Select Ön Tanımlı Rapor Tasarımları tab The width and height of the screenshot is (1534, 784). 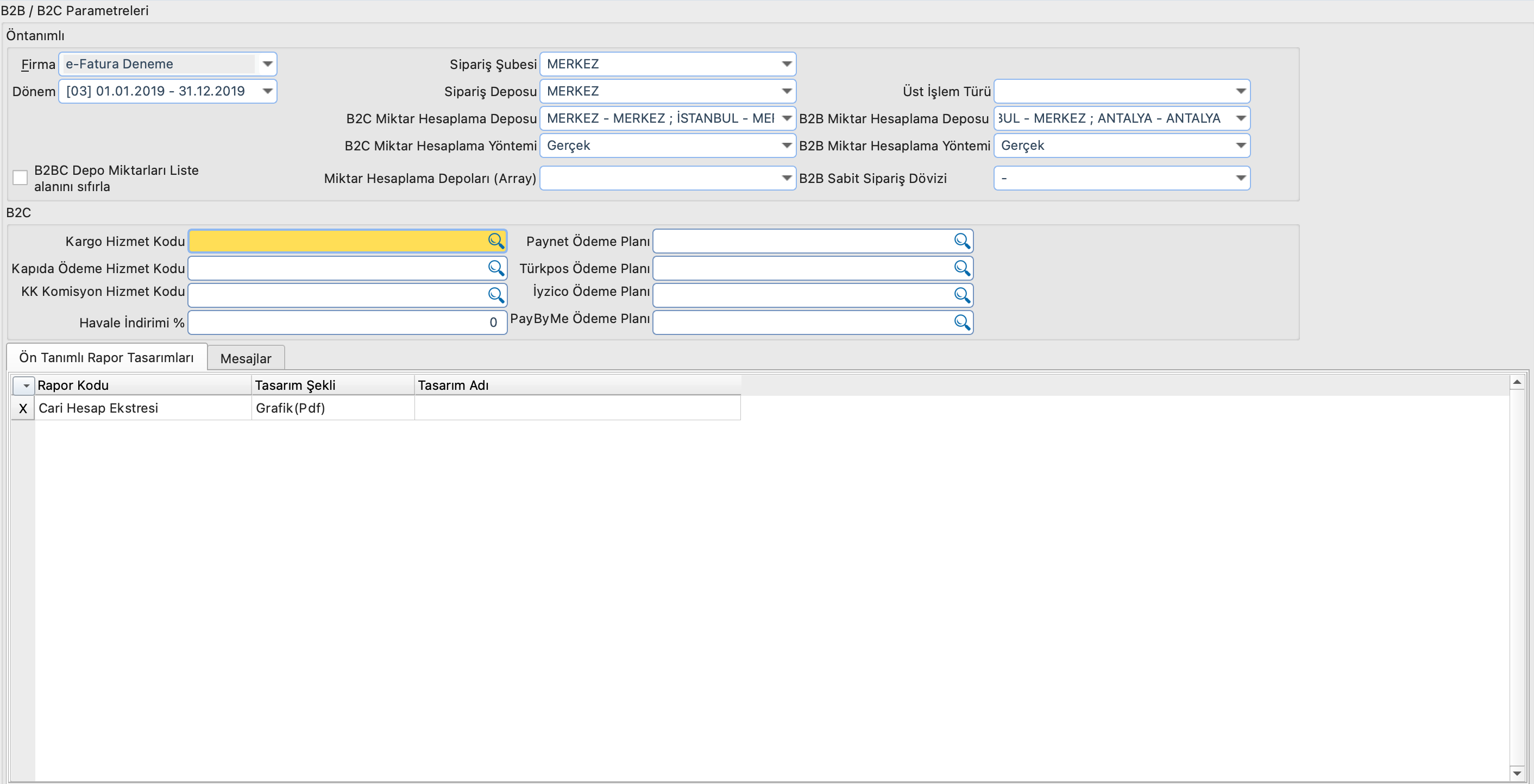tap(106, 357)
